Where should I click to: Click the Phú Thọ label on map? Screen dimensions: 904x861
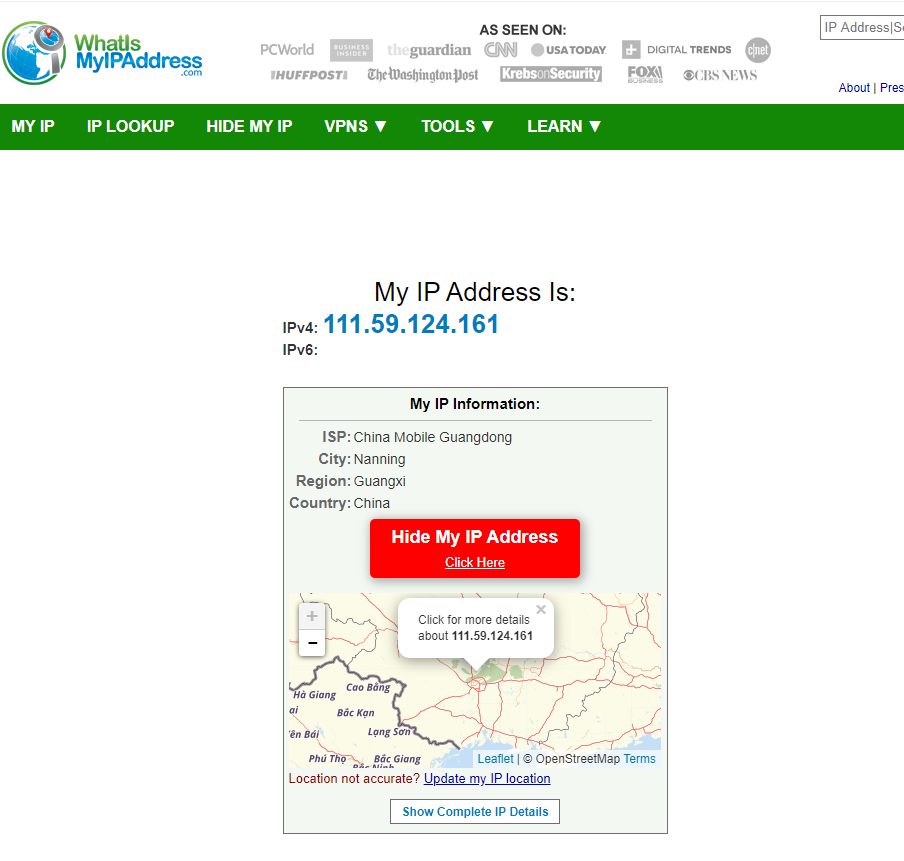click(x=327, y=758)
